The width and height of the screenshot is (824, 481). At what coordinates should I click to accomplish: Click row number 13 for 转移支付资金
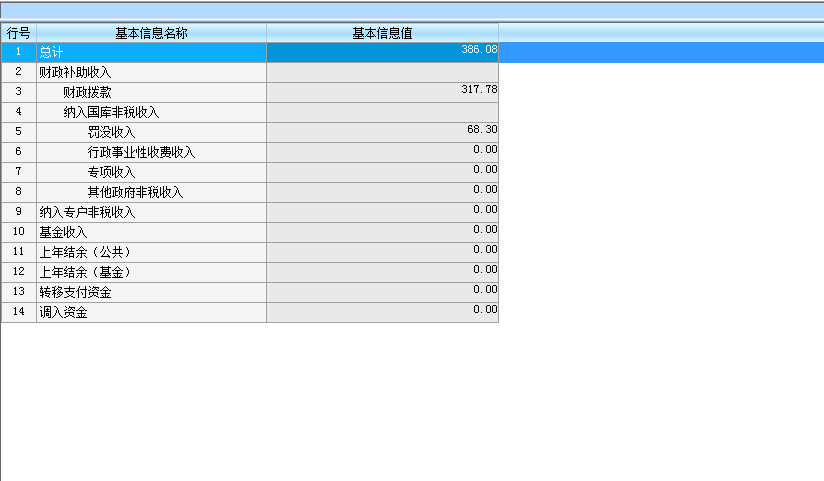pos(18,292)
